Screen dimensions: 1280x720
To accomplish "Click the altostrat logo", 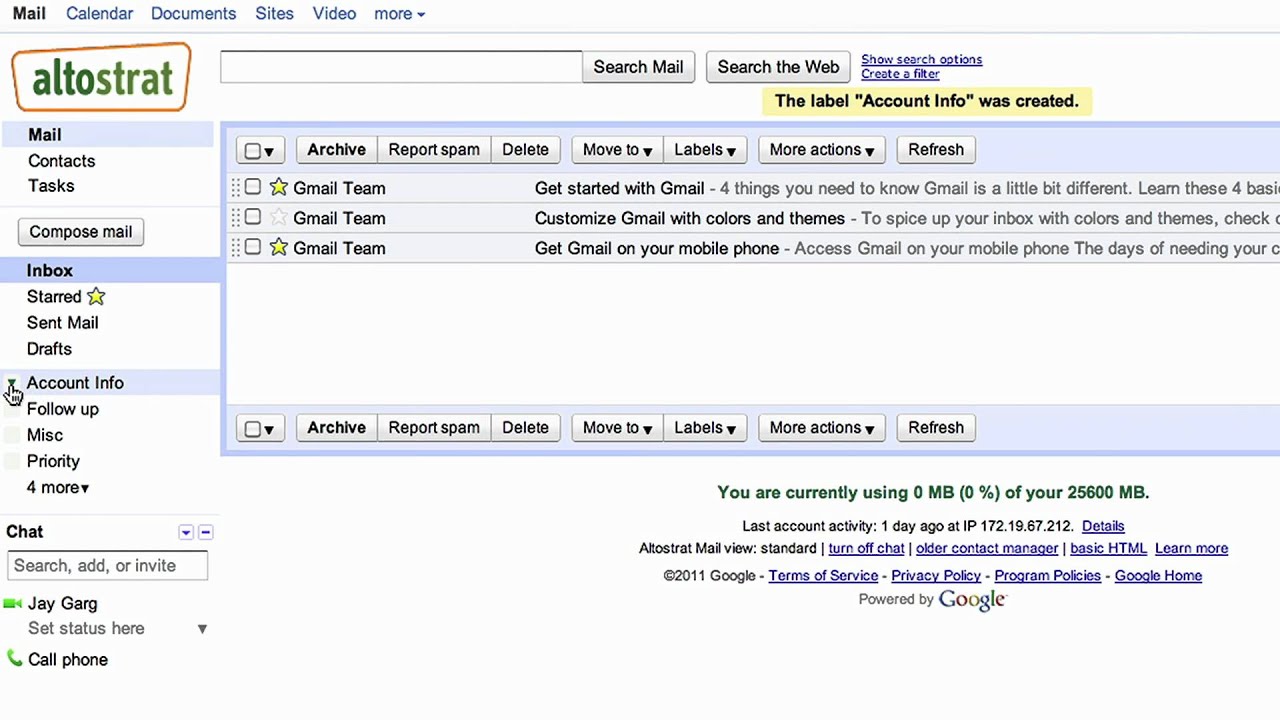I will [101, 77].
